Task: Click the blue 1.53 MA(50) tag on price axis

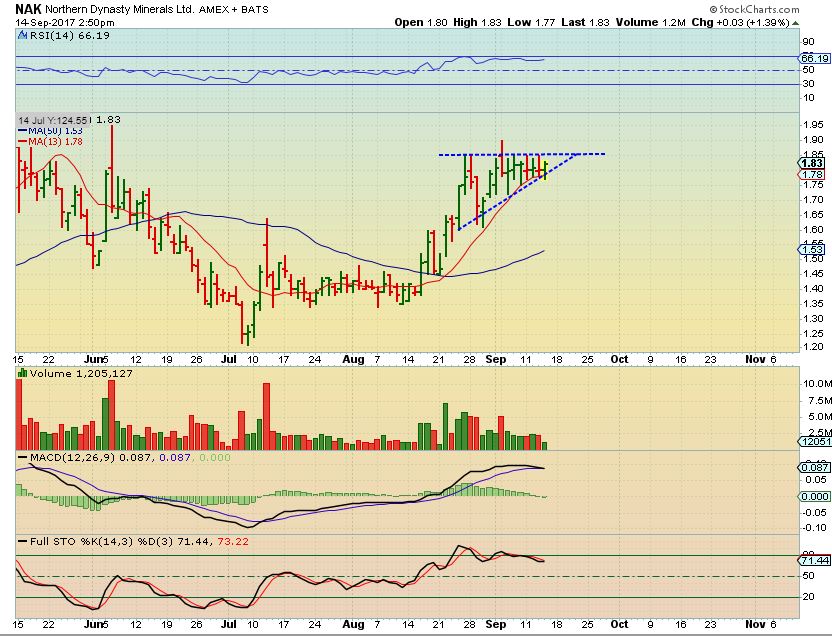Action: coord(812,249)
